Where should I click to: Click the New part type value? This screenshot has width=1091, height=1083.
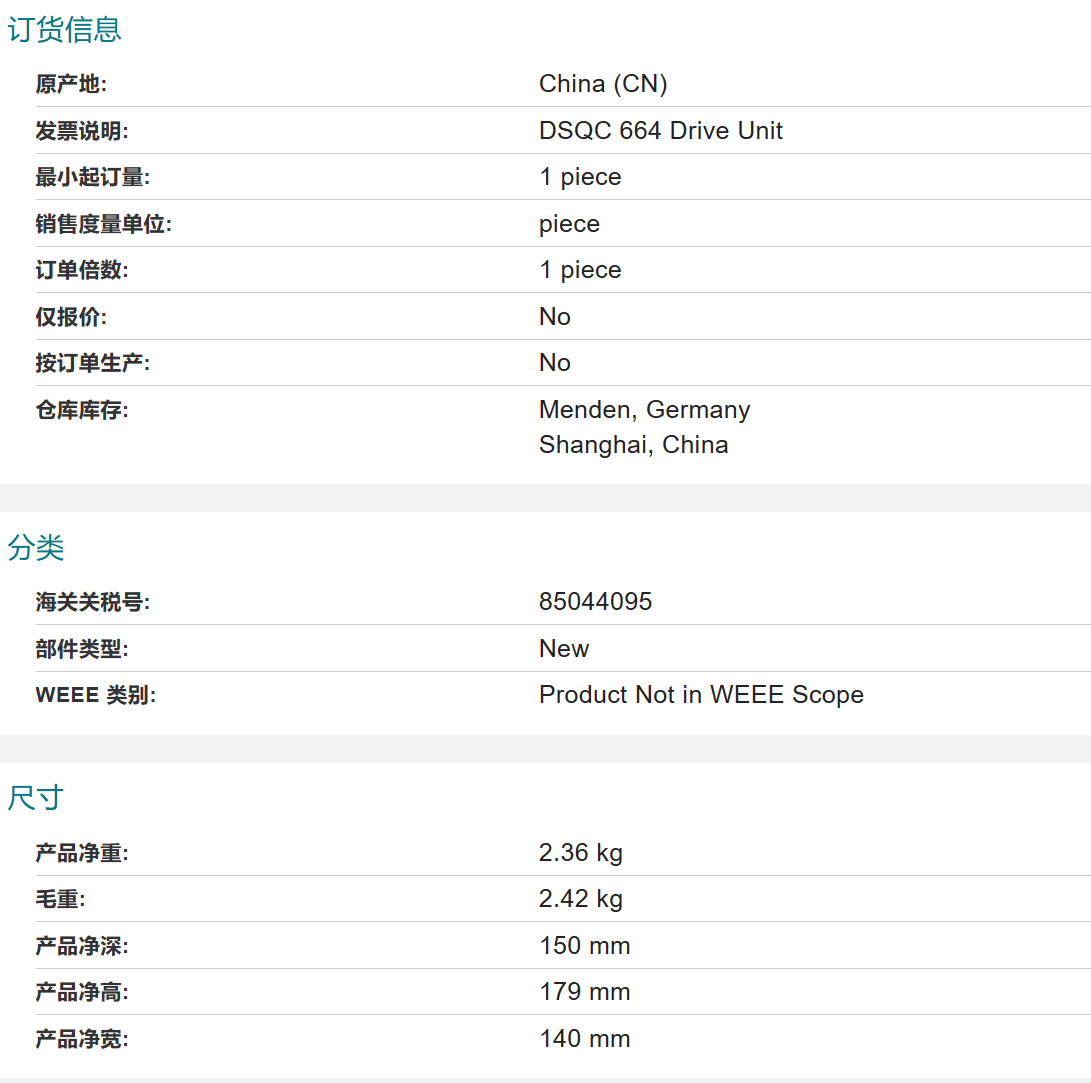564,648
